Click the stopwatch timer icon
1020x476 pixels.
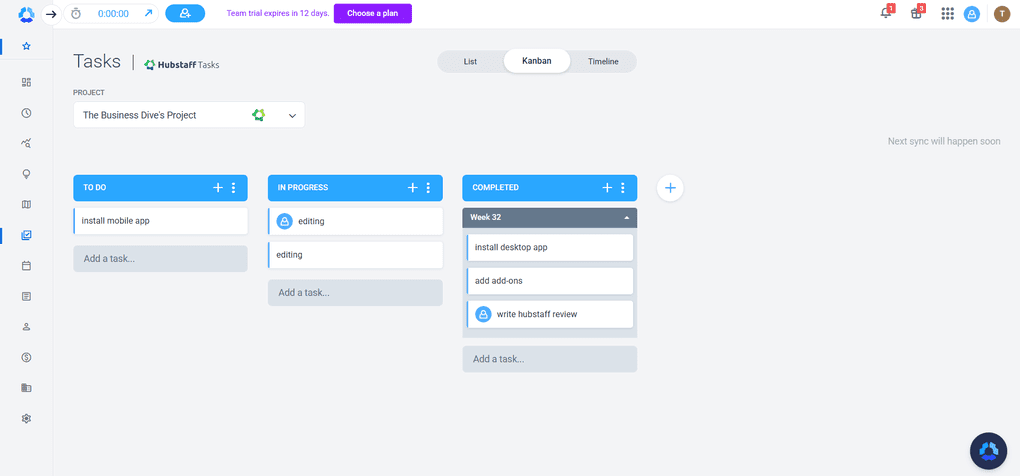coord(76,14)
